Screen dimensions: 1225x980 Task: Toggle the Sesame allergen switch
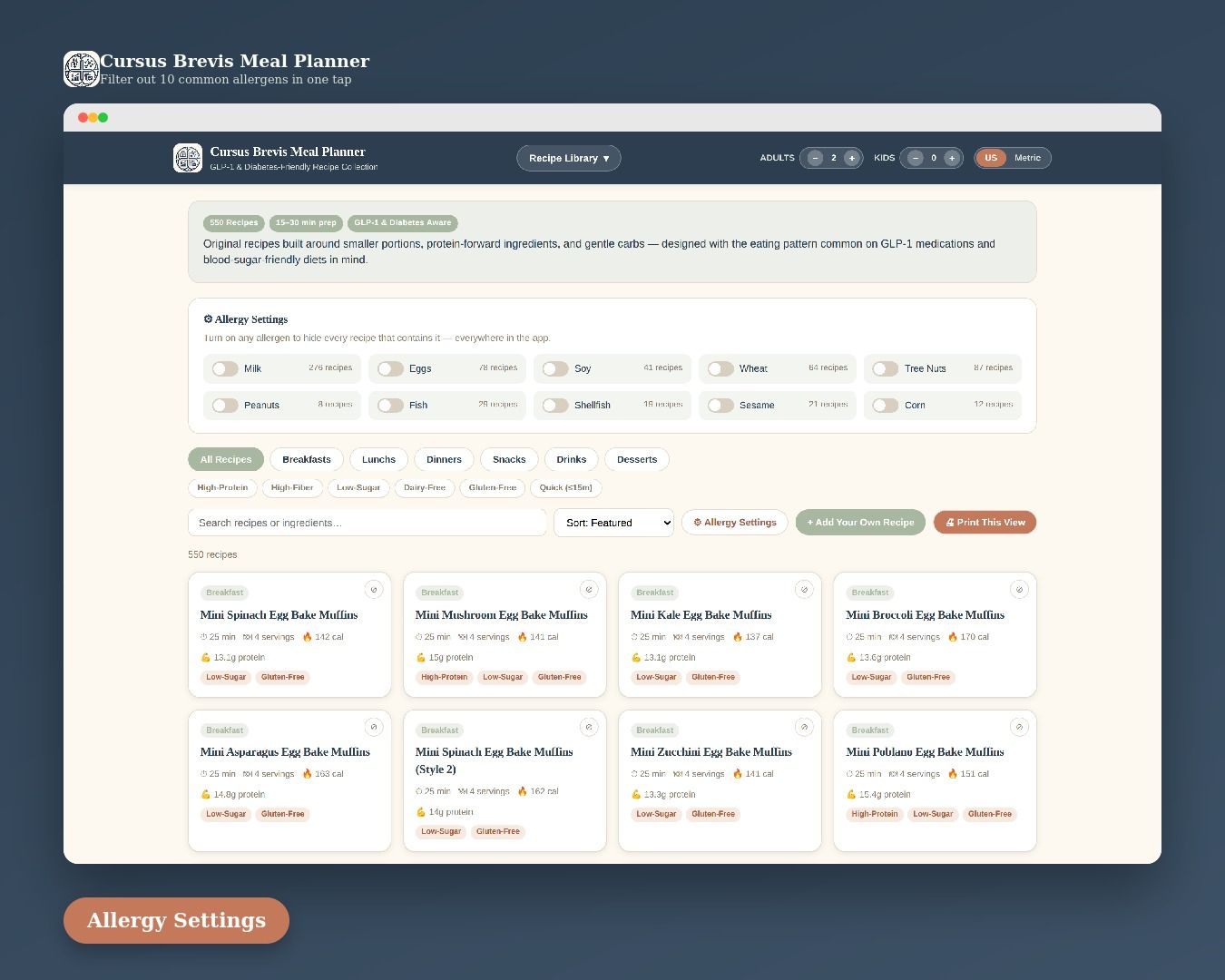coord(720,406)
